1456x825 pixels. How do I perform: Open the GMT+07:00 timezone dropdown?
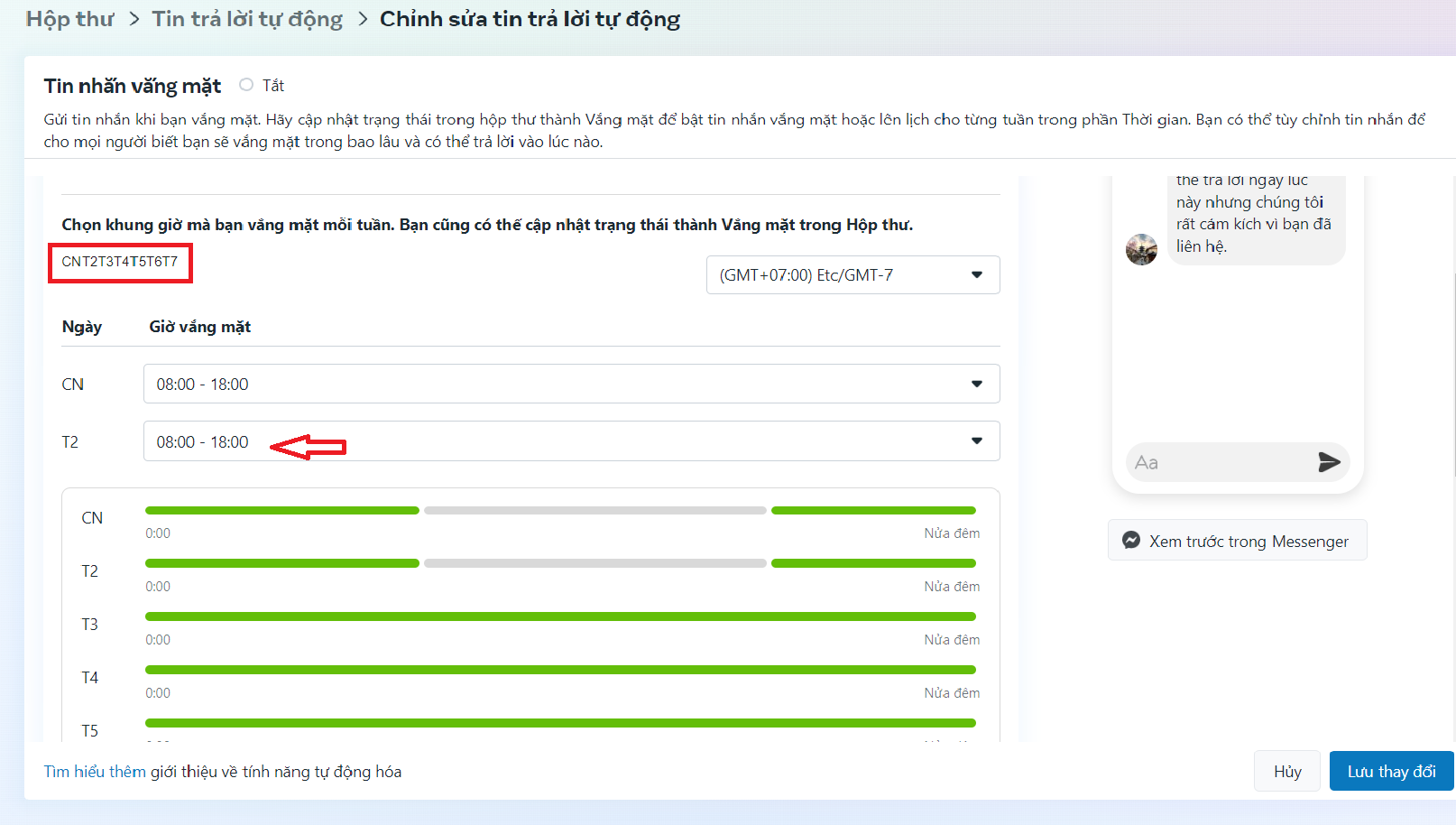tap(852, 275)
